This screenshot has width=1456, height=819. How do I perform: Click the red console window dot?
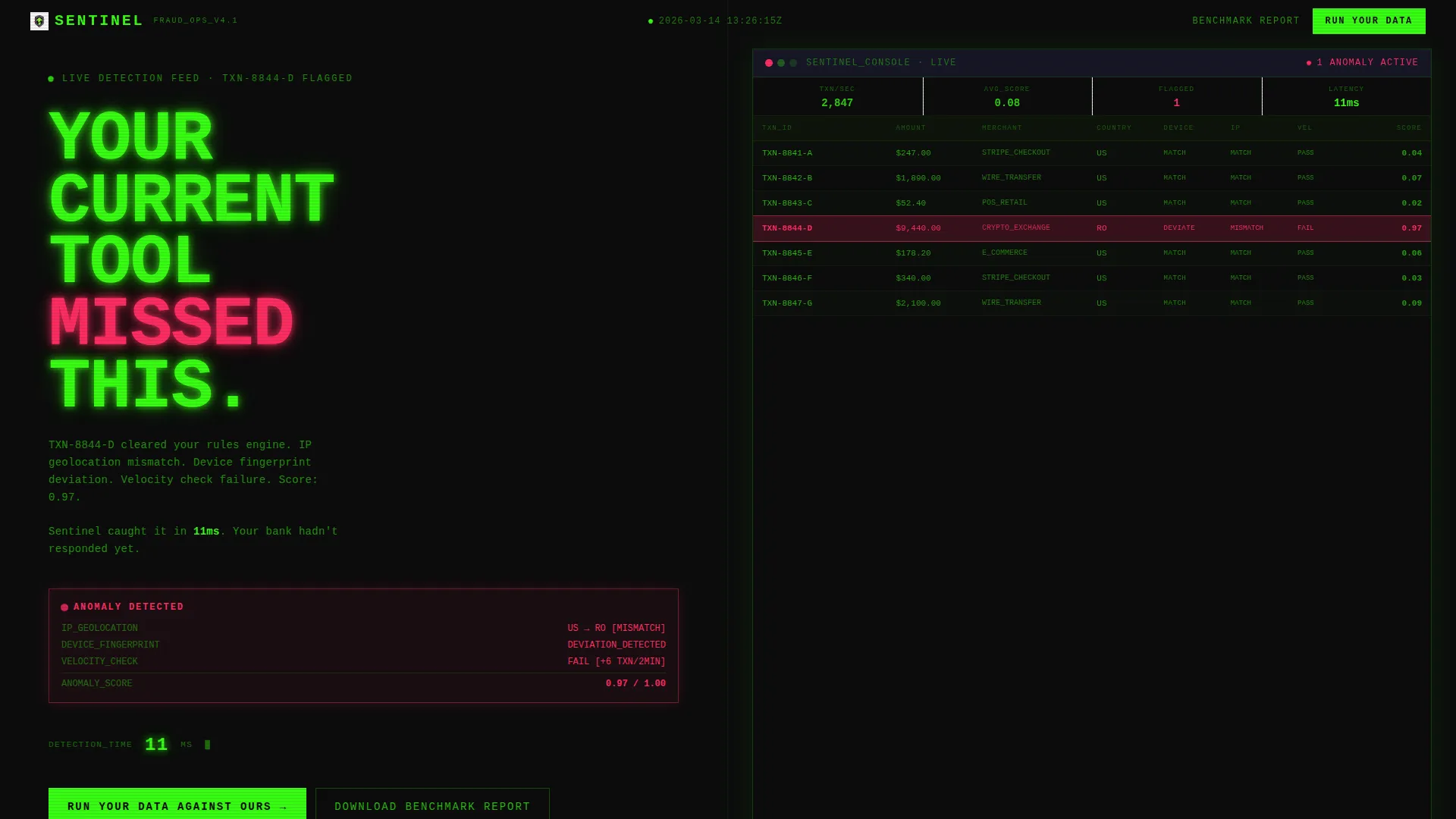pyautogui.click(x=769, y=63)
